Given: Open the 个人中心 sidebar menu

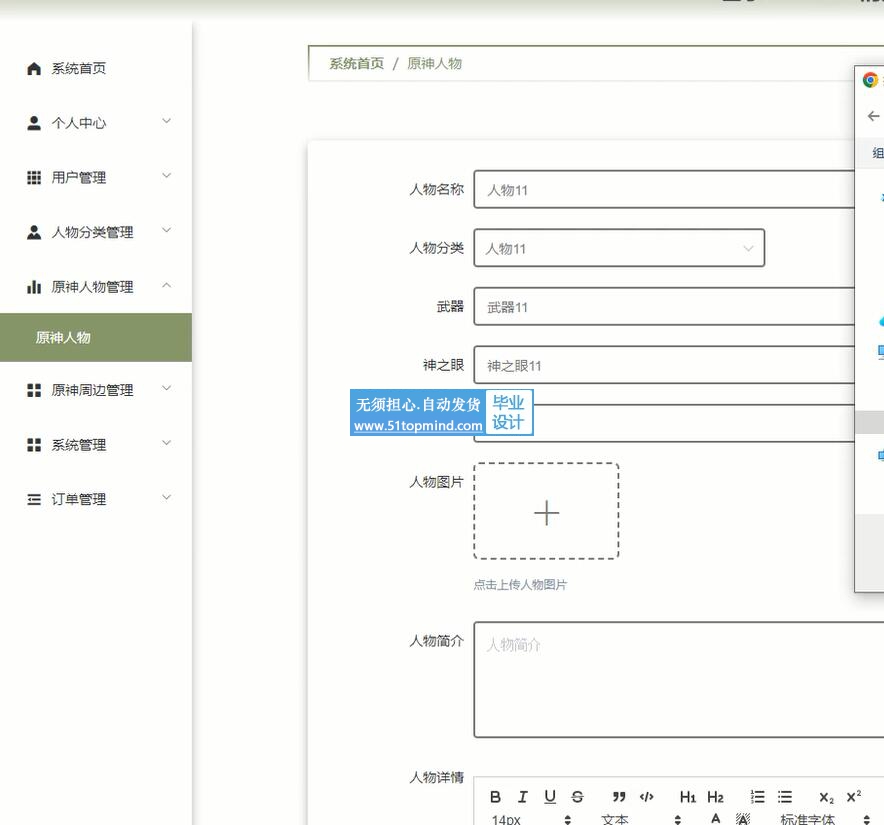Looking at the screenshot, I should pyautogui.click(x=96, y=123).
